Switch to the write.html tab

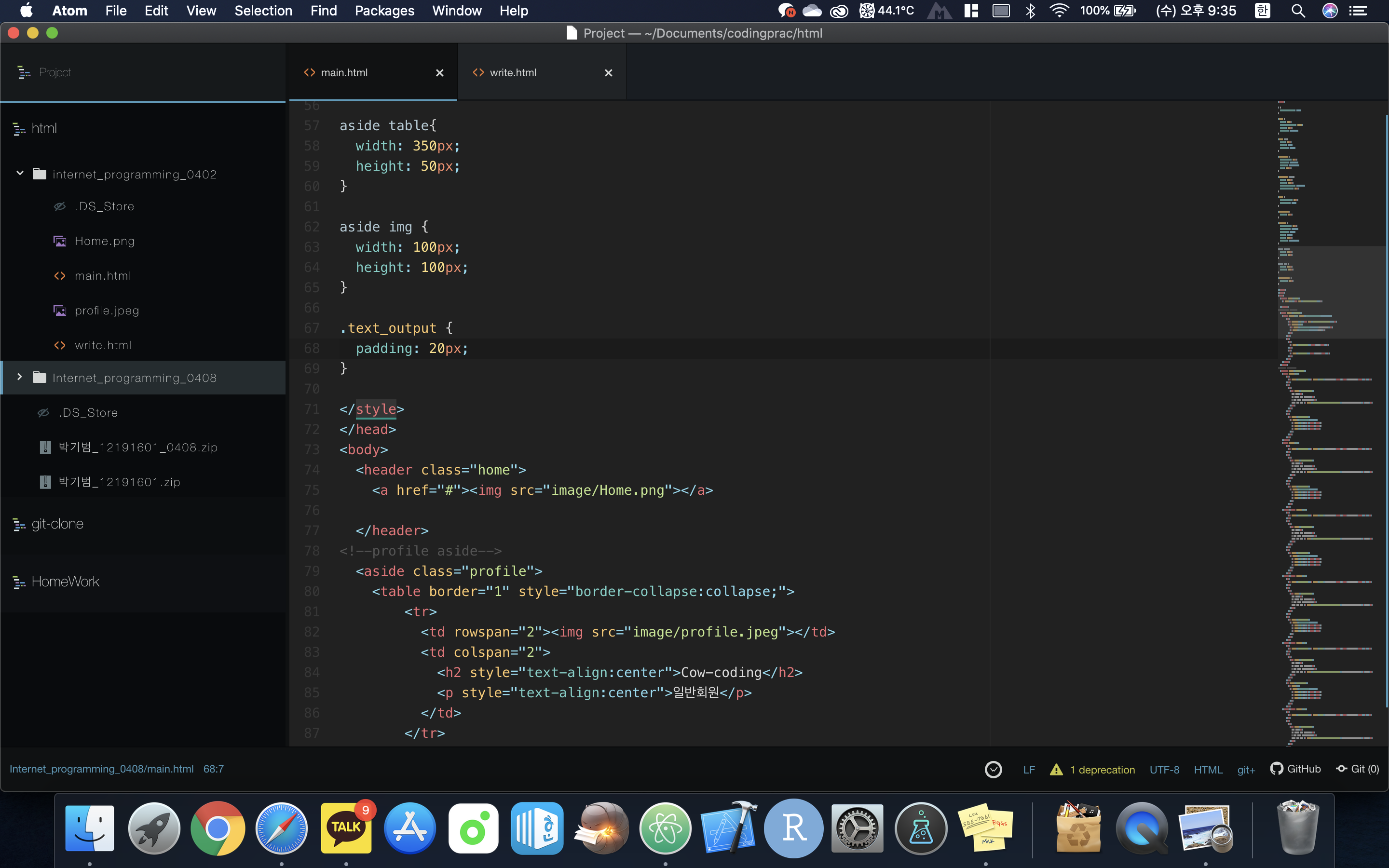click(513, 73)
